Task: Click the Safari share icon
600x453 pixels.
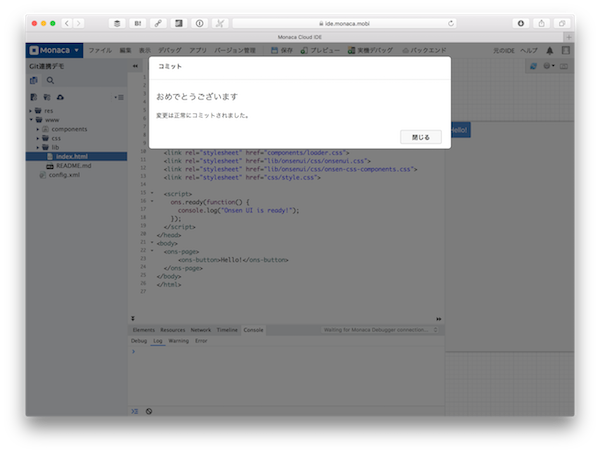Action: tap(541, 23)
